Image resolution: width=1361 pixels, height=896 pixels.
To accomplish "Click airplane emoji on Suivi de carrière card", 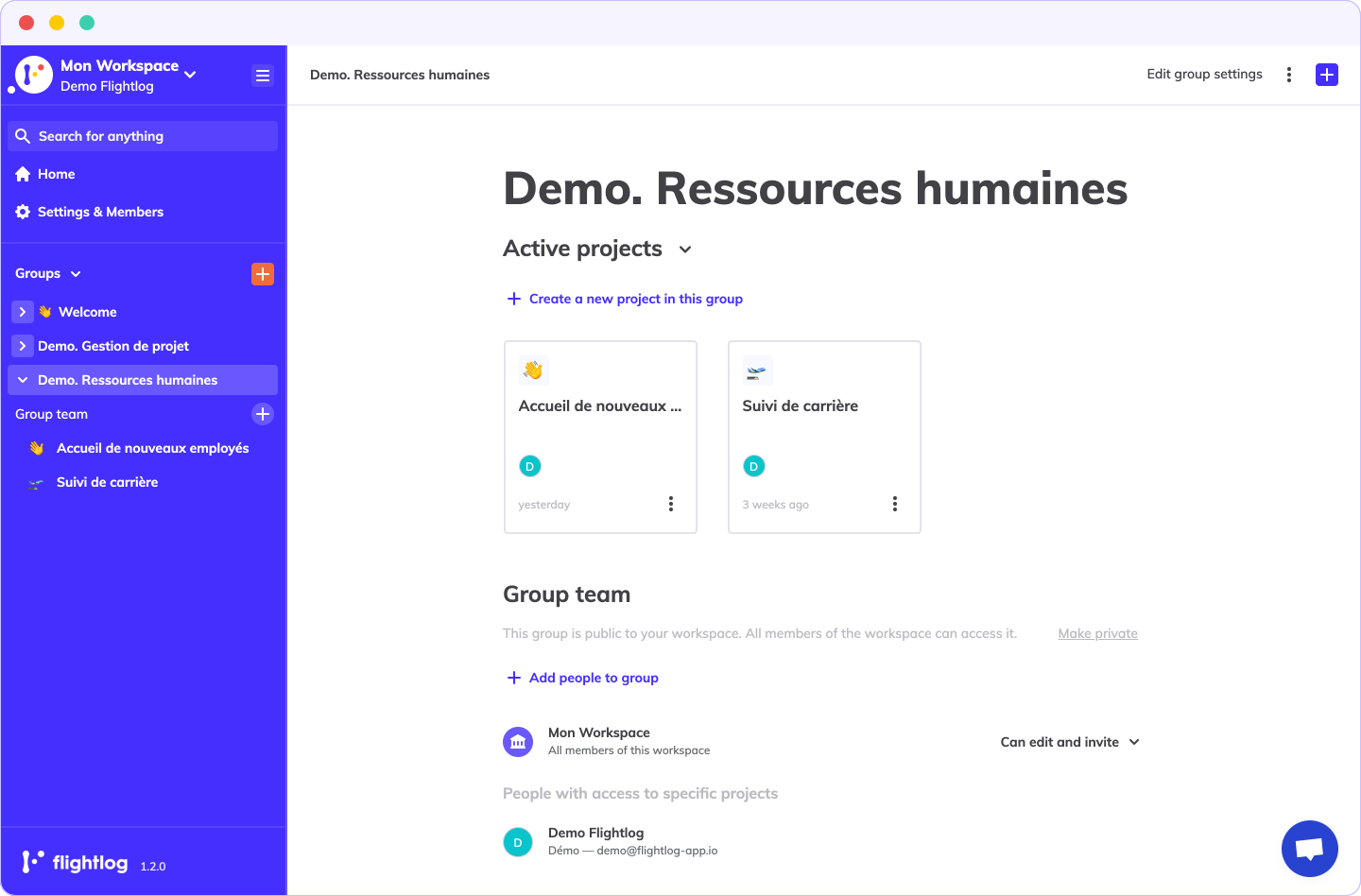I will click(757, 370).
